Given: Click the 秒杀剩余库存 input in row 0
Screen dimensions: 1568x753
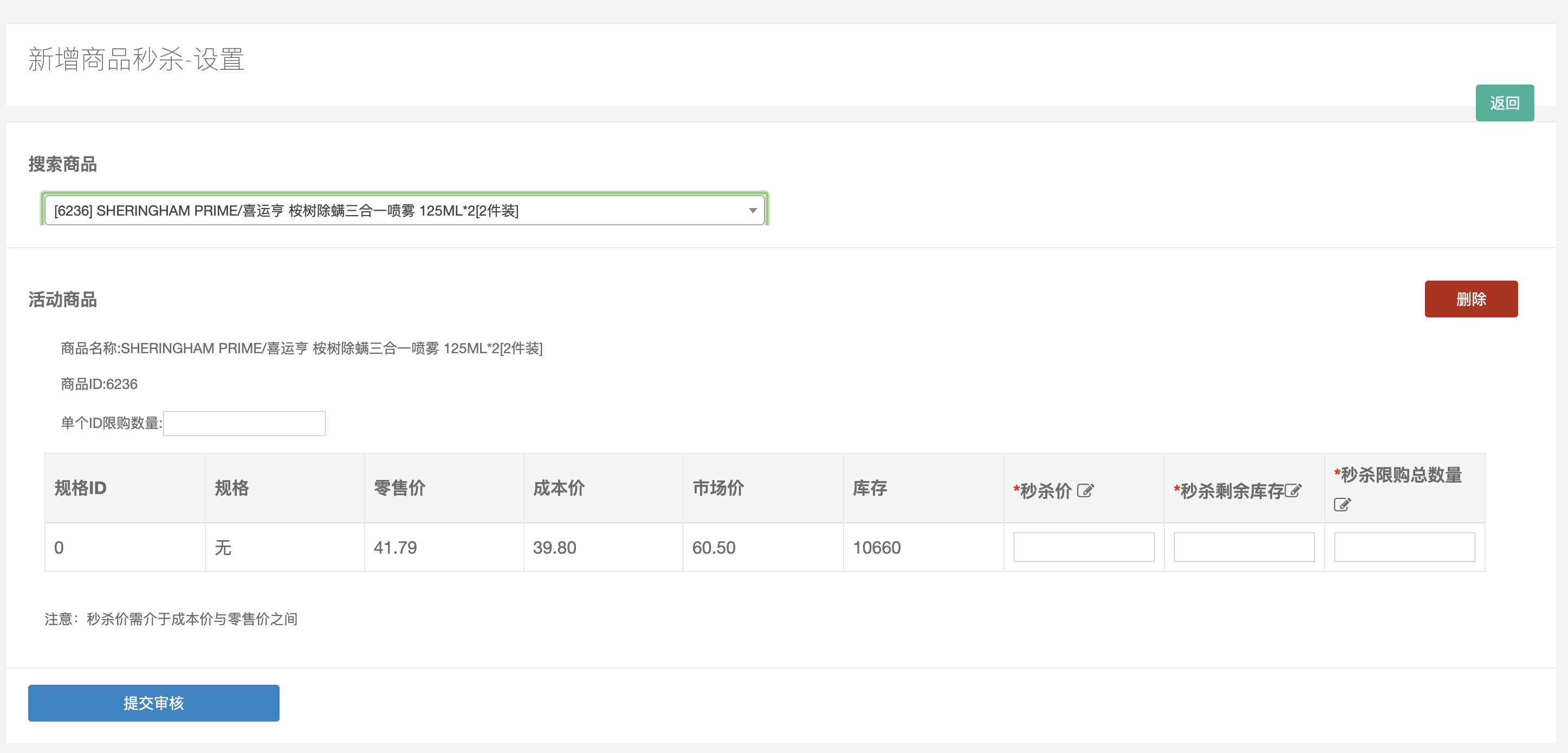Looking at the screenshot, I should point(1244,547).
